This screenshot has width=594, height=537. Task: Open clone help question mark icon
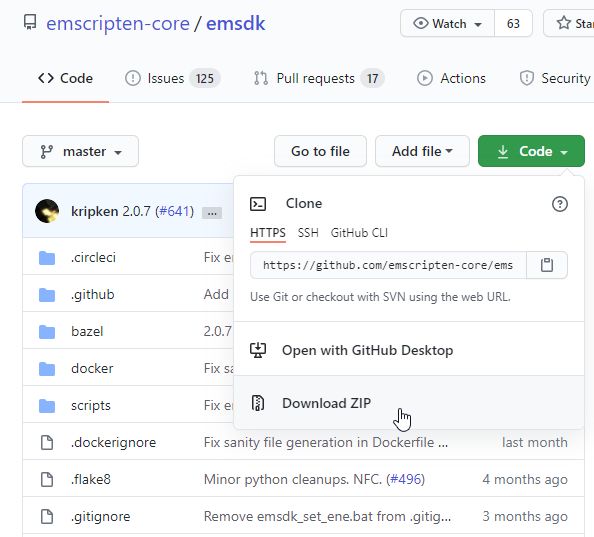coord(560,204)
